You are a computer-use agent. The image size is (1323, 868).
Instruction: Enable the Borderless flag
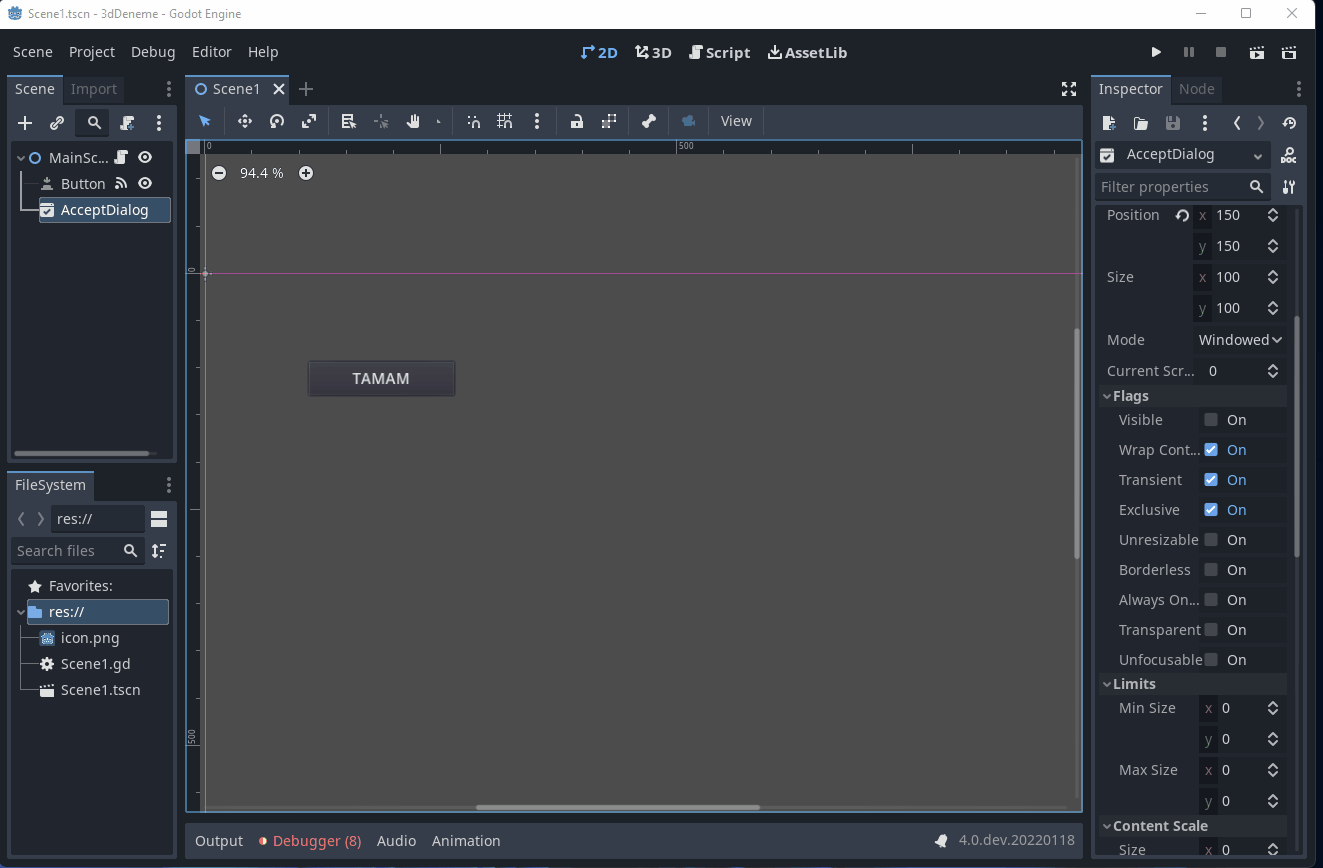point(1213,570)
